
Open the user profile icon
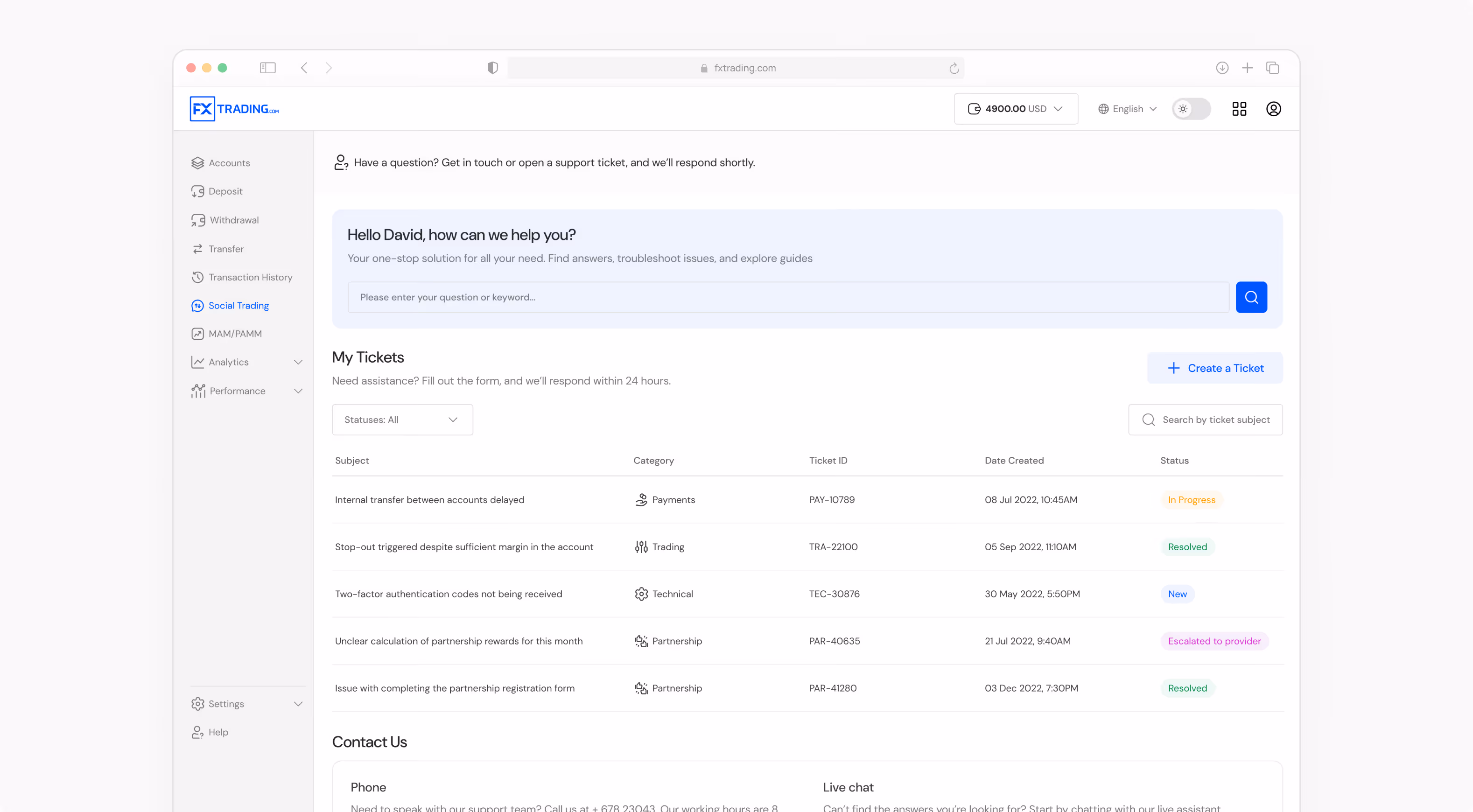point(1273,109)
